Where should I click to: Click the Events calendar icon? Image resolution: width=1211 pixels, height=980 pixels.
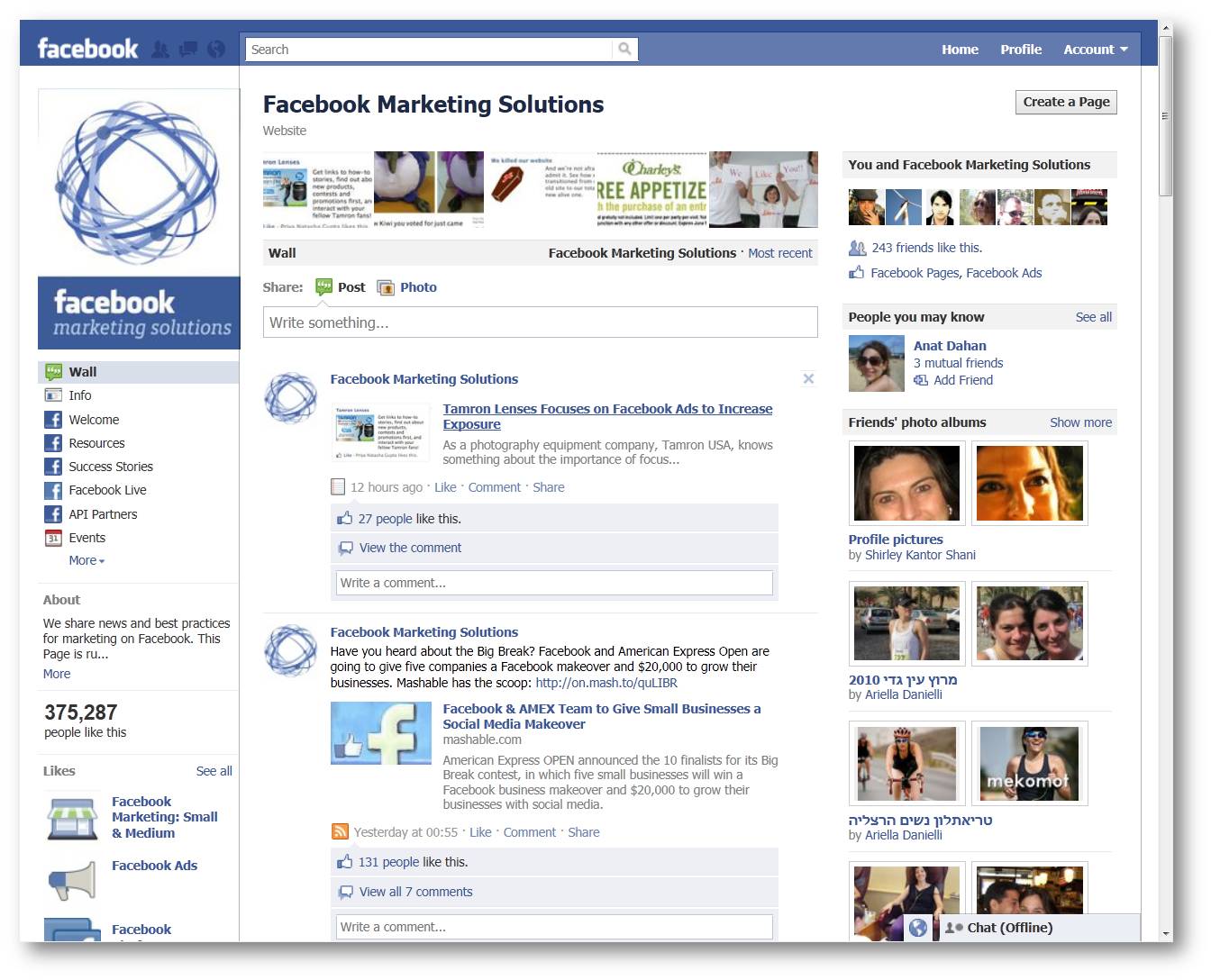click(53, 538)
